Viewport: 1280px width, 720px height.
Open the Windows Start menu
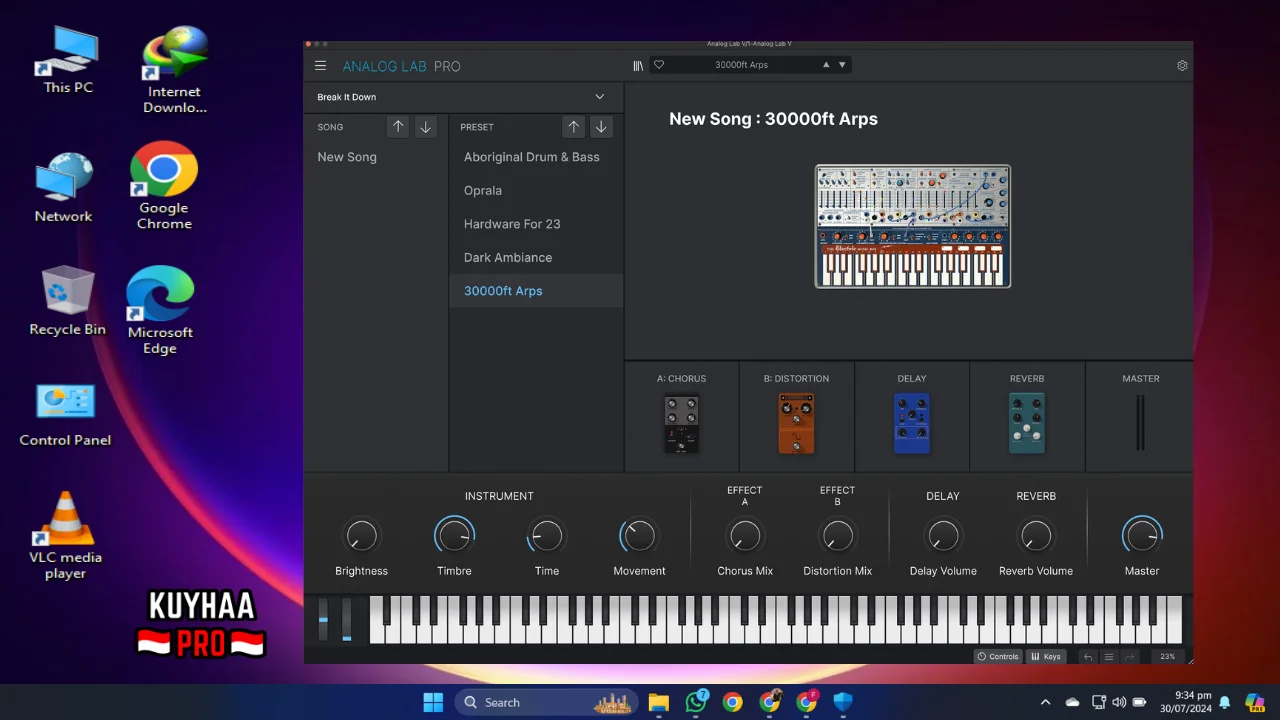[433, 702]
